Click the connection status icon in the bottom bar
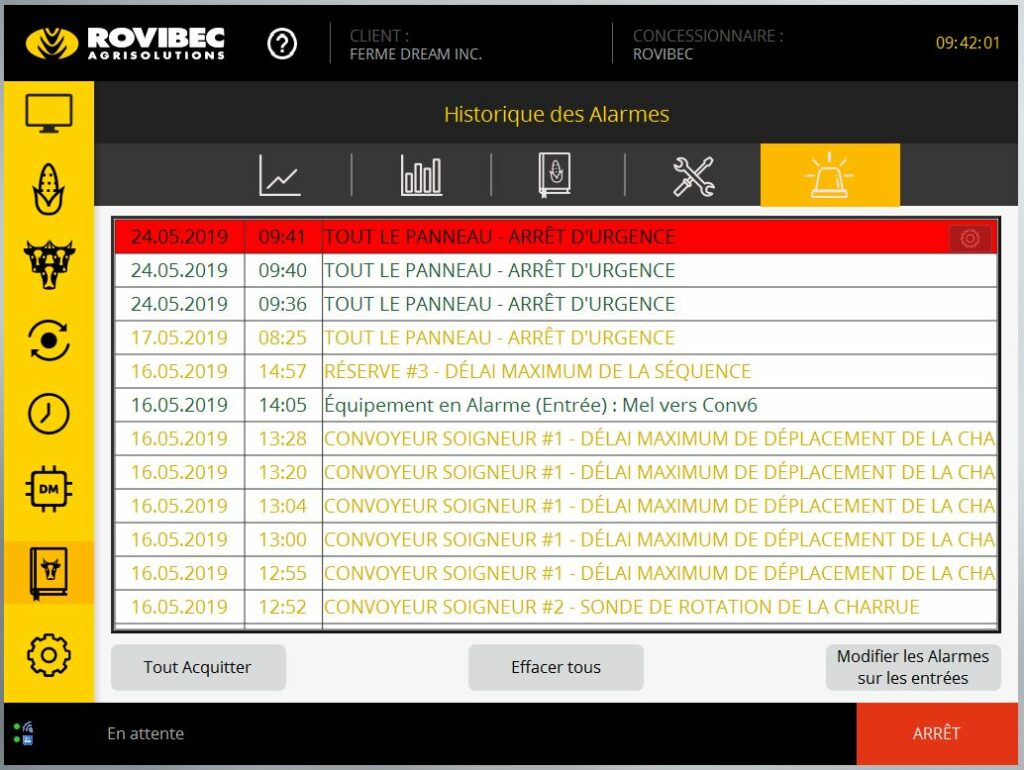Viewport: 1024px width, 770px height. pyautogui.click(x=24, y=733)
